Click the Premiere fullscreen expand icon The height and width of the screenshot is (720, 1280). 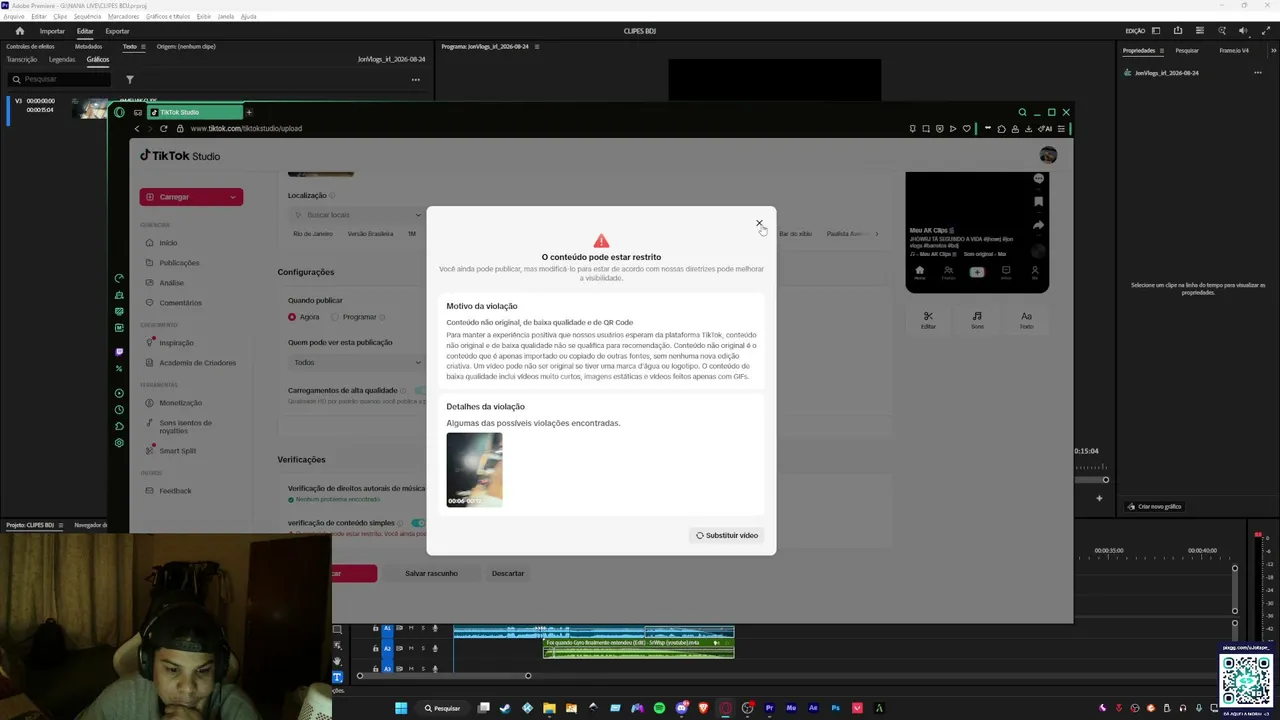pos(1265,31)
